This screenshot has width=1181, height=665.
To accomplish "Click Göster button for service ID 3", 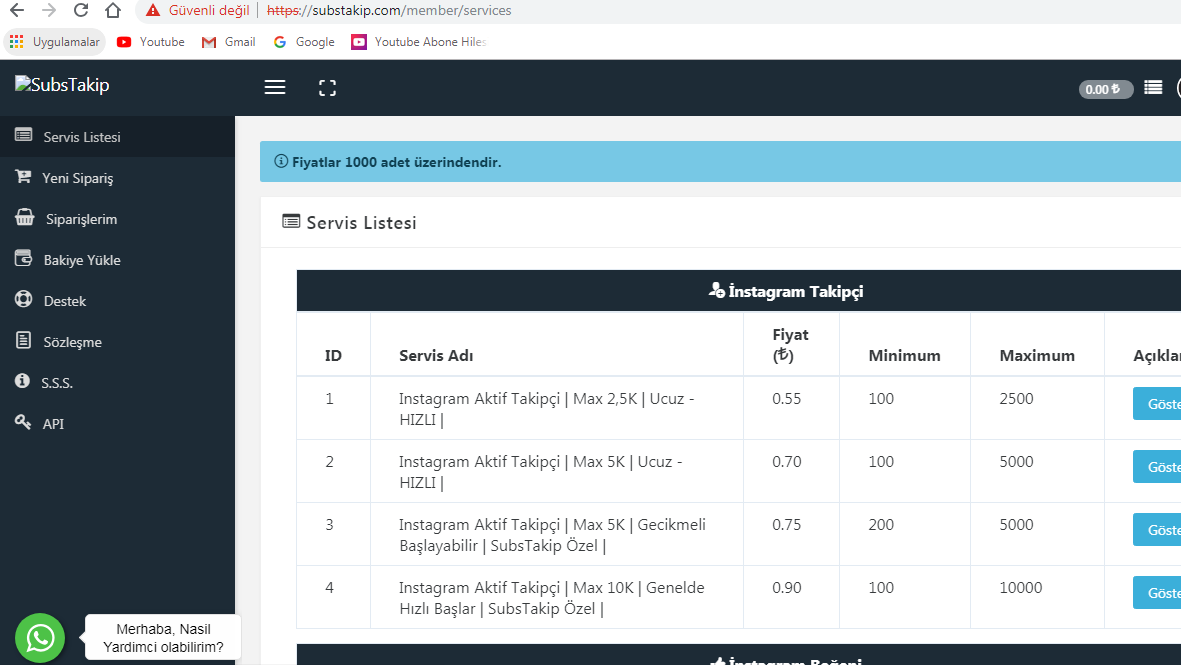I will click(x=1158, y=530).
